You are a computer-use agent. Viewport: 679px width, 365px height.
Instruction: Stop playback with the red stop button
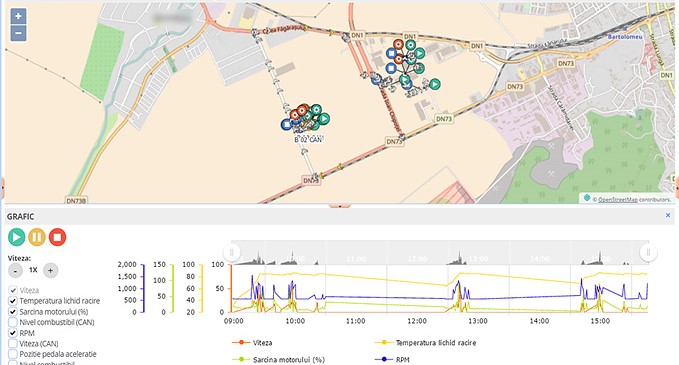57,237
